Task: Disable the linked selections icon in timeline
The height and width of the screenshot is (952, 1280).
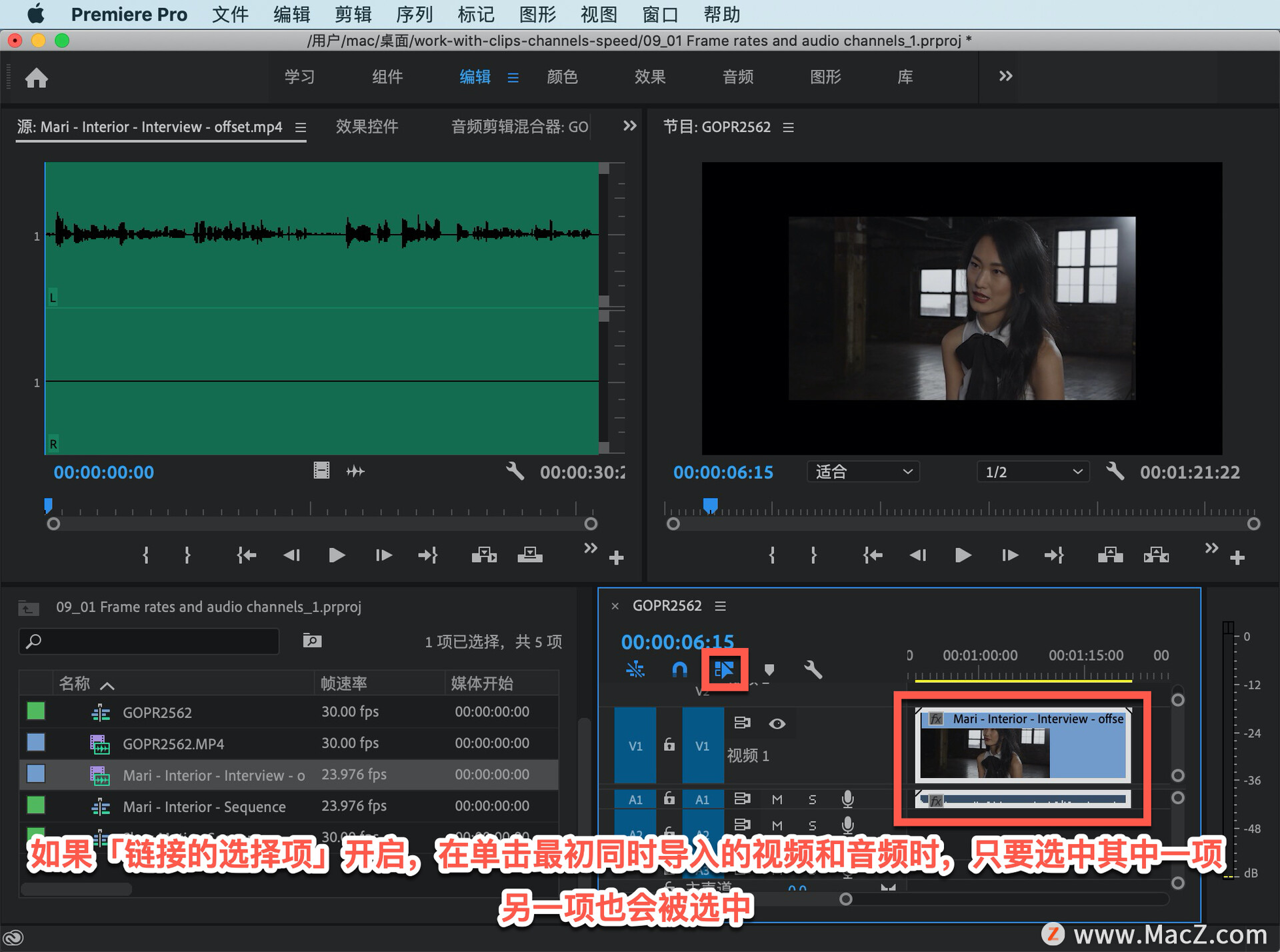Action: 725,670
